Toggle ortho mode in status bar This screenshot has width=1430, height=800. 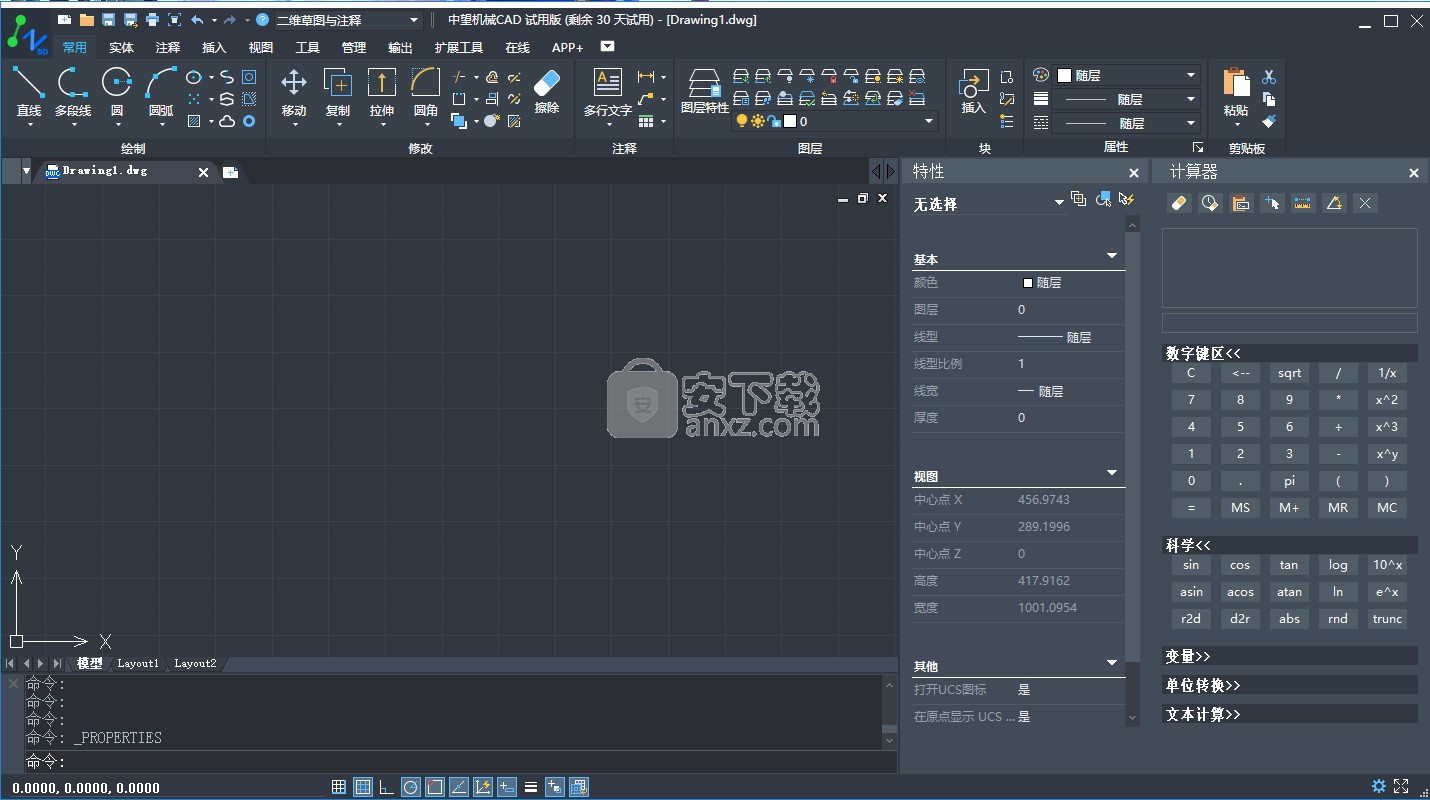[387, 787]
